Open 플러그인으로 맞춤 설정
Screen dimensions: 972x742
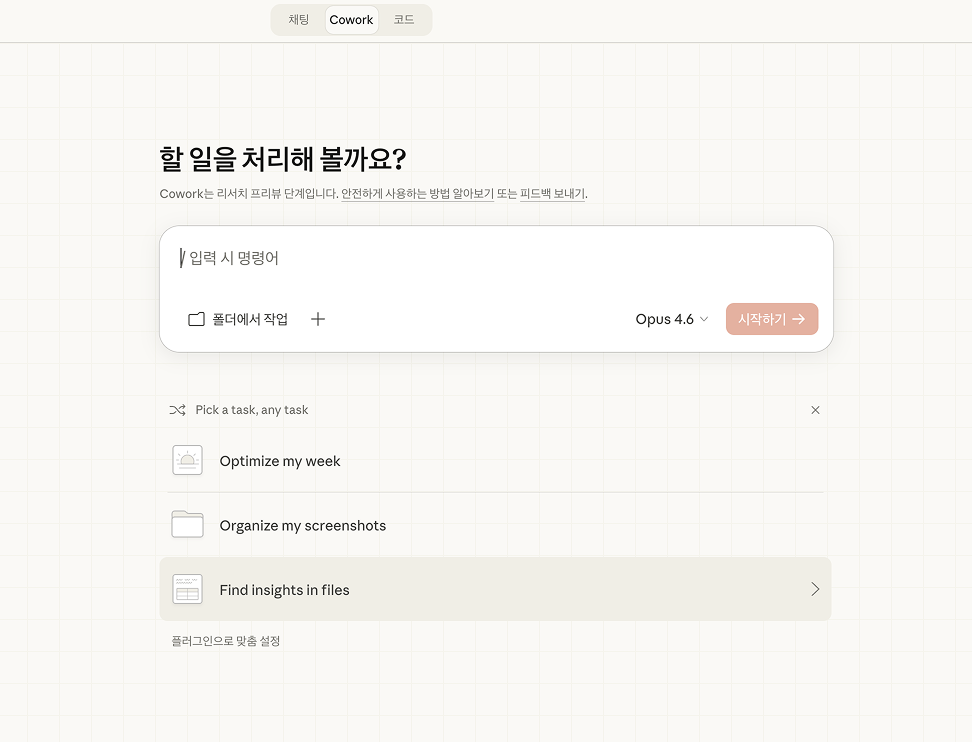point(227,640)
